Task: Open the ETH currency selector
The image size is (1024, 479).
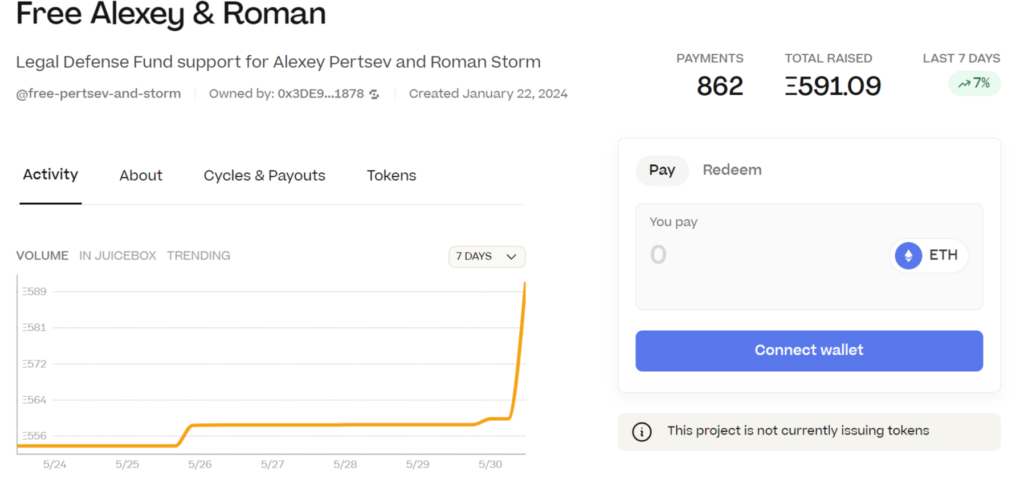Action: pos(929,256)
